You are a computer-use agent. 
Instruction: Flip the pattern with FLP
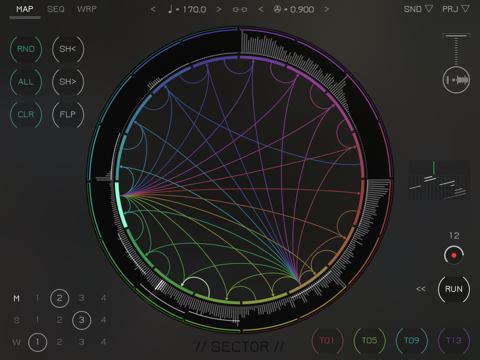[68, 115]
